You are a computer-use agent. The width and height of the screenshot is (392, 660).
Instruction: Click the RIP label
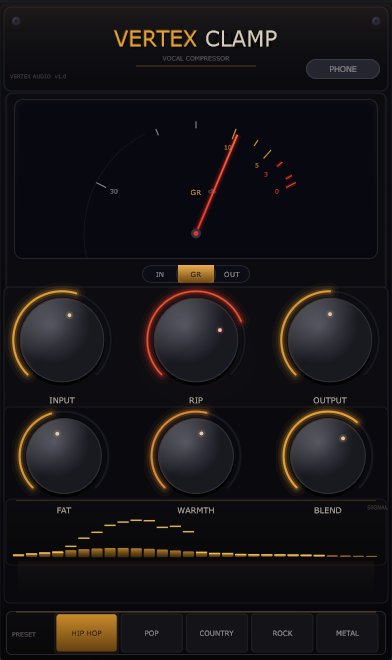[x=196, y=400]
